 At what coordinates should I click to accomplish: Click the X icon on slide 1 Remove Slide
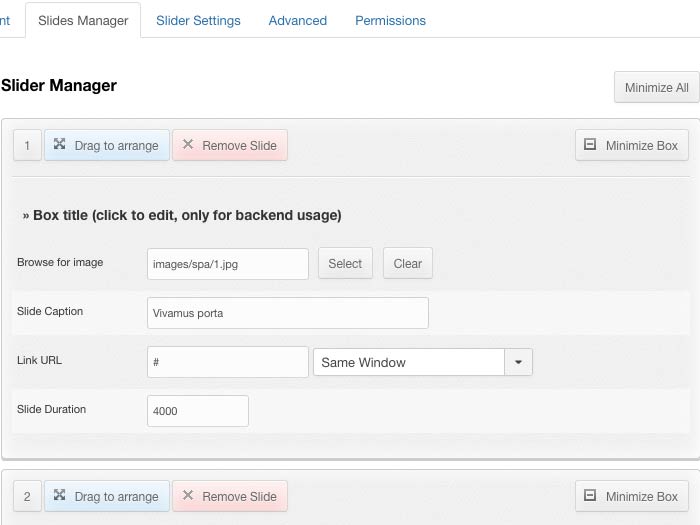pos(188,145)
